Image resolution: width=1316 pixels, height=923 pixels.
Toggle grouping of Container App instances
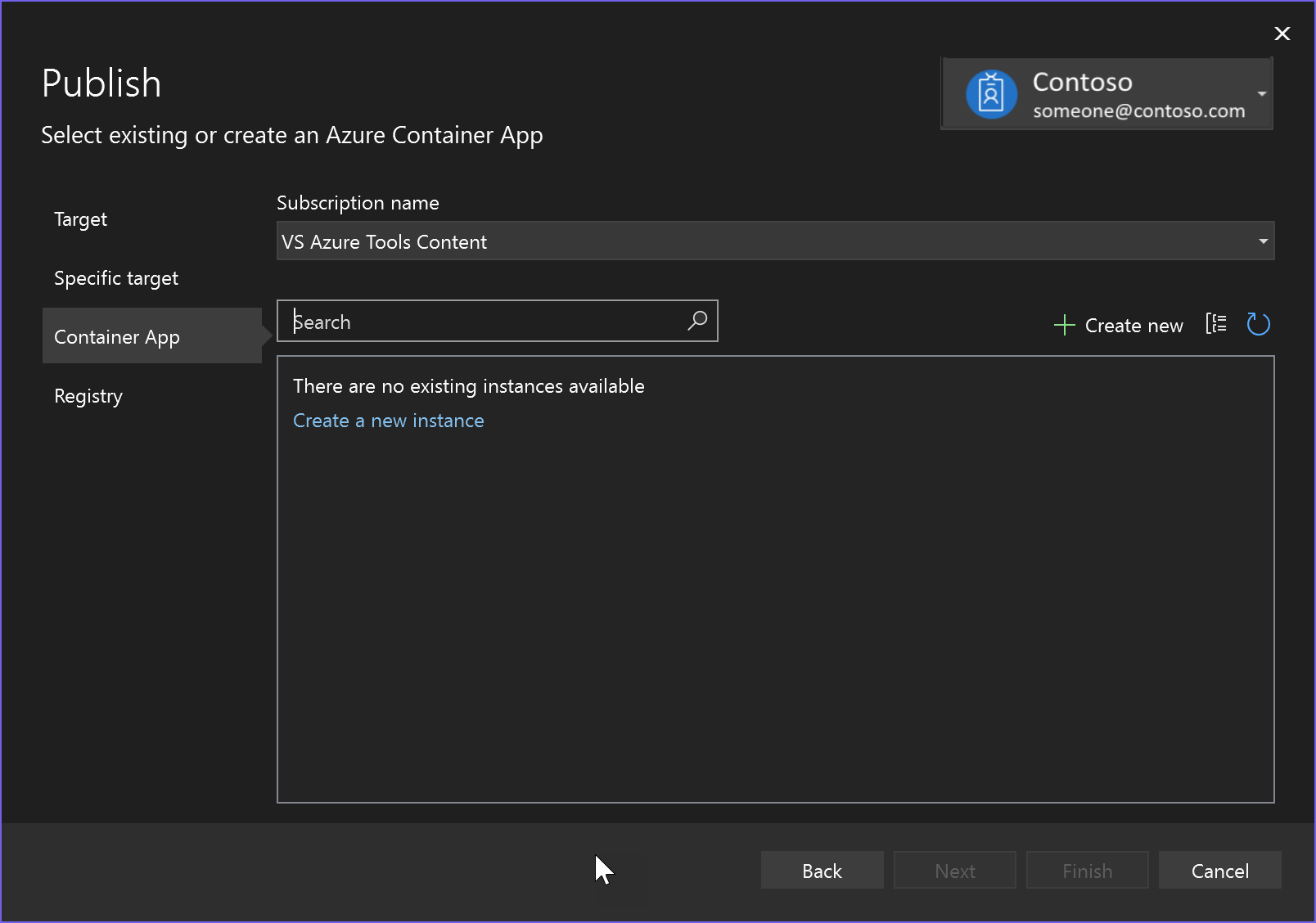[x=1216, y=323]
